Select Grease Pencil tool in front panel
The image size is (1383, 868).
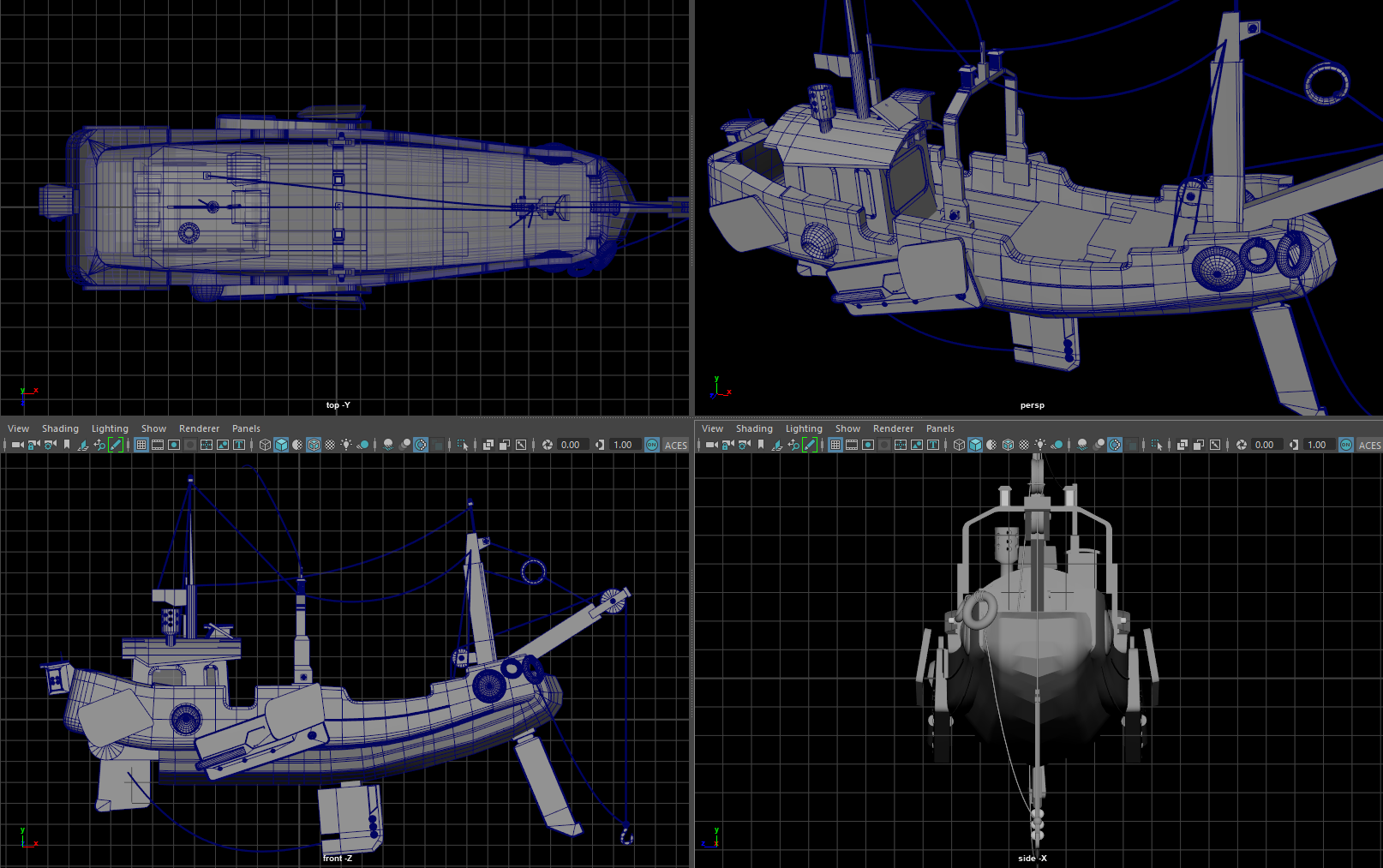coord(116,445)
